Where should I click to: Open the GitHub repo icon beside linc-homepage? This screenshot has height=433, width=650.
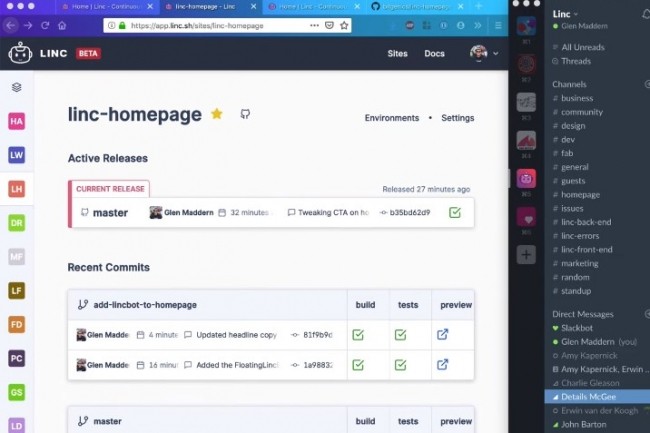(245, 114)
